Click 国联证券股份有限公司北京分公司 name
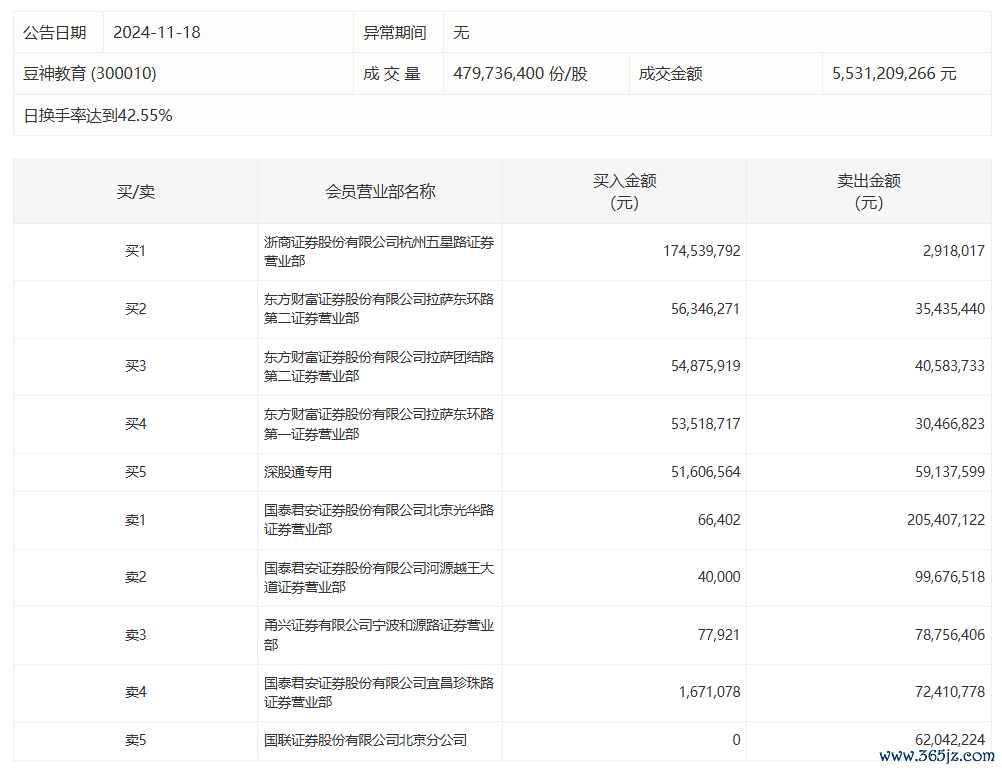 tap(366, 740)
